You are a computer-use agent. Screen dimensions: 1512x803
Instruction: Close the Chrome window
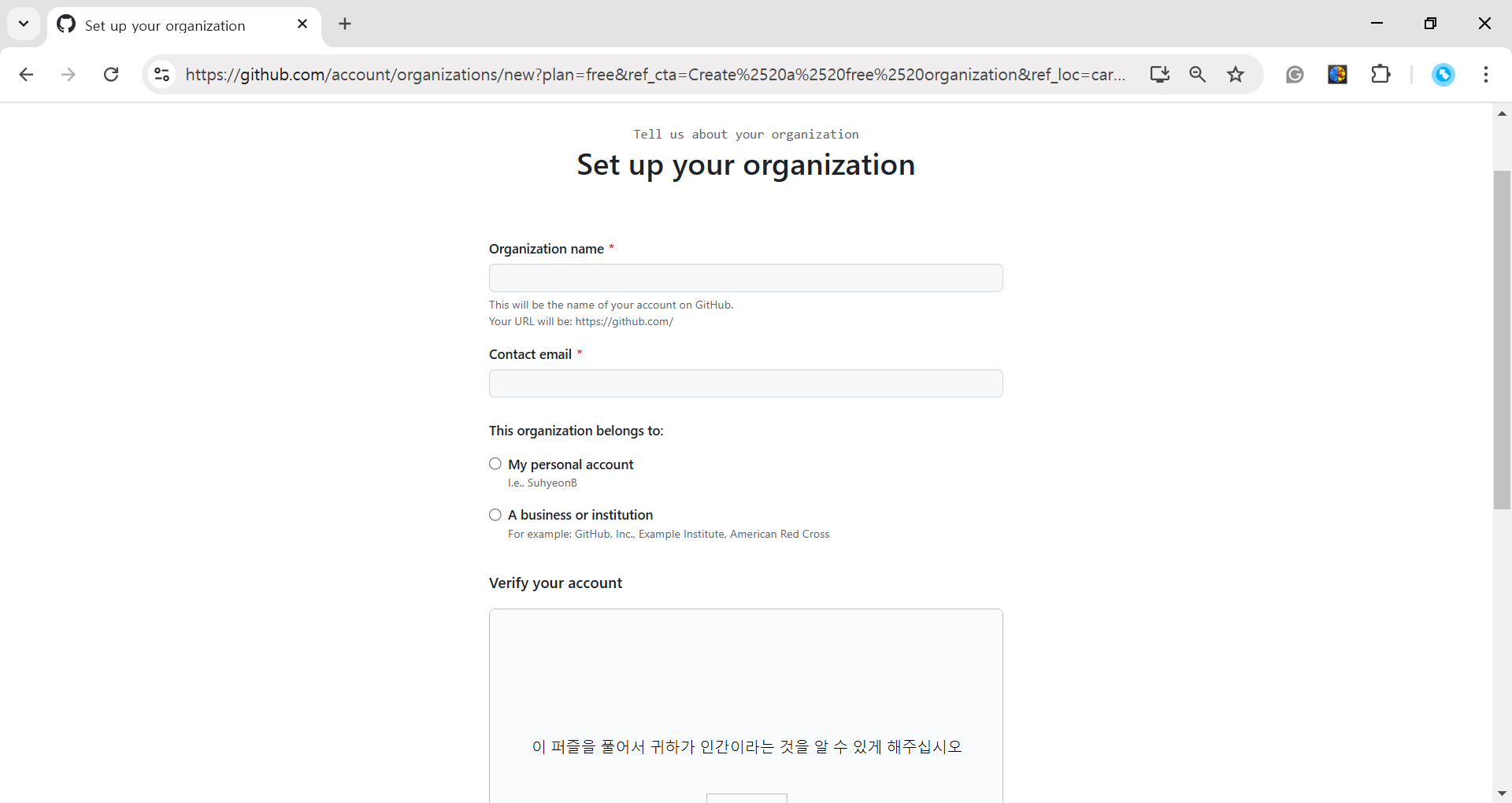(1484, 24)
